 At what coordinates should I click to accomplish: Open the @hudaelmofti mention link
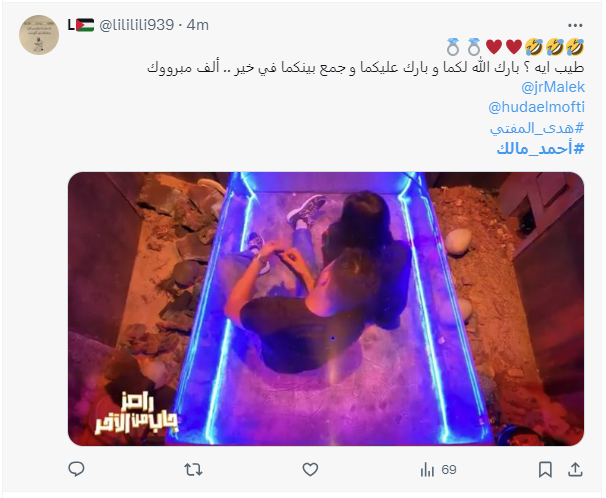pos(536,107)
